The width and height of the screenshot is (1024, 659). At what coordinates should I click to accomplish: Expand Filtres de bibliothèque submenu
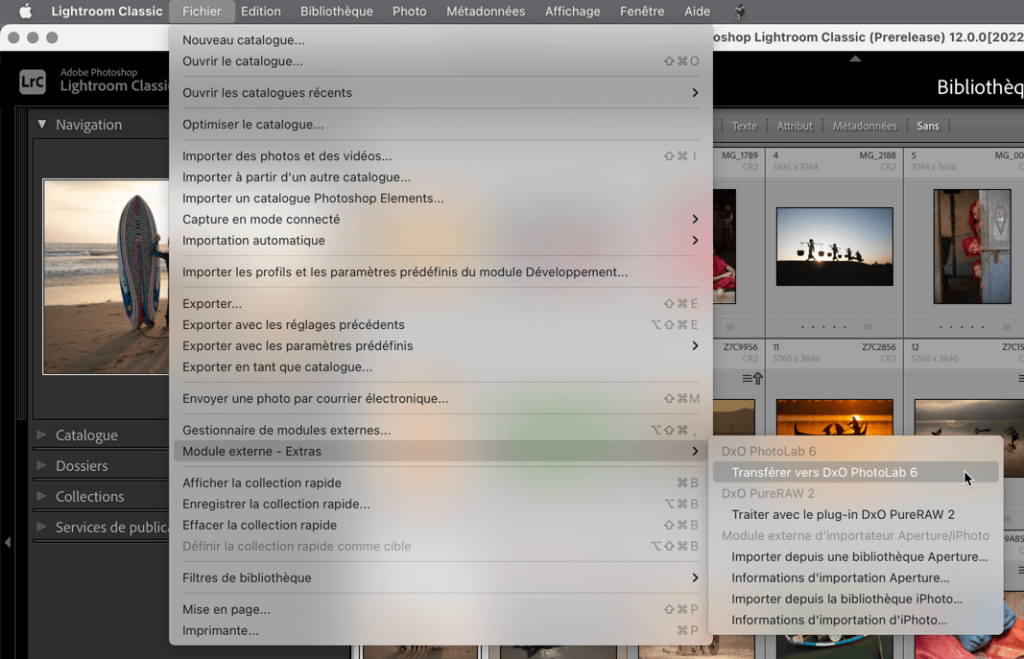coord(440,577)
